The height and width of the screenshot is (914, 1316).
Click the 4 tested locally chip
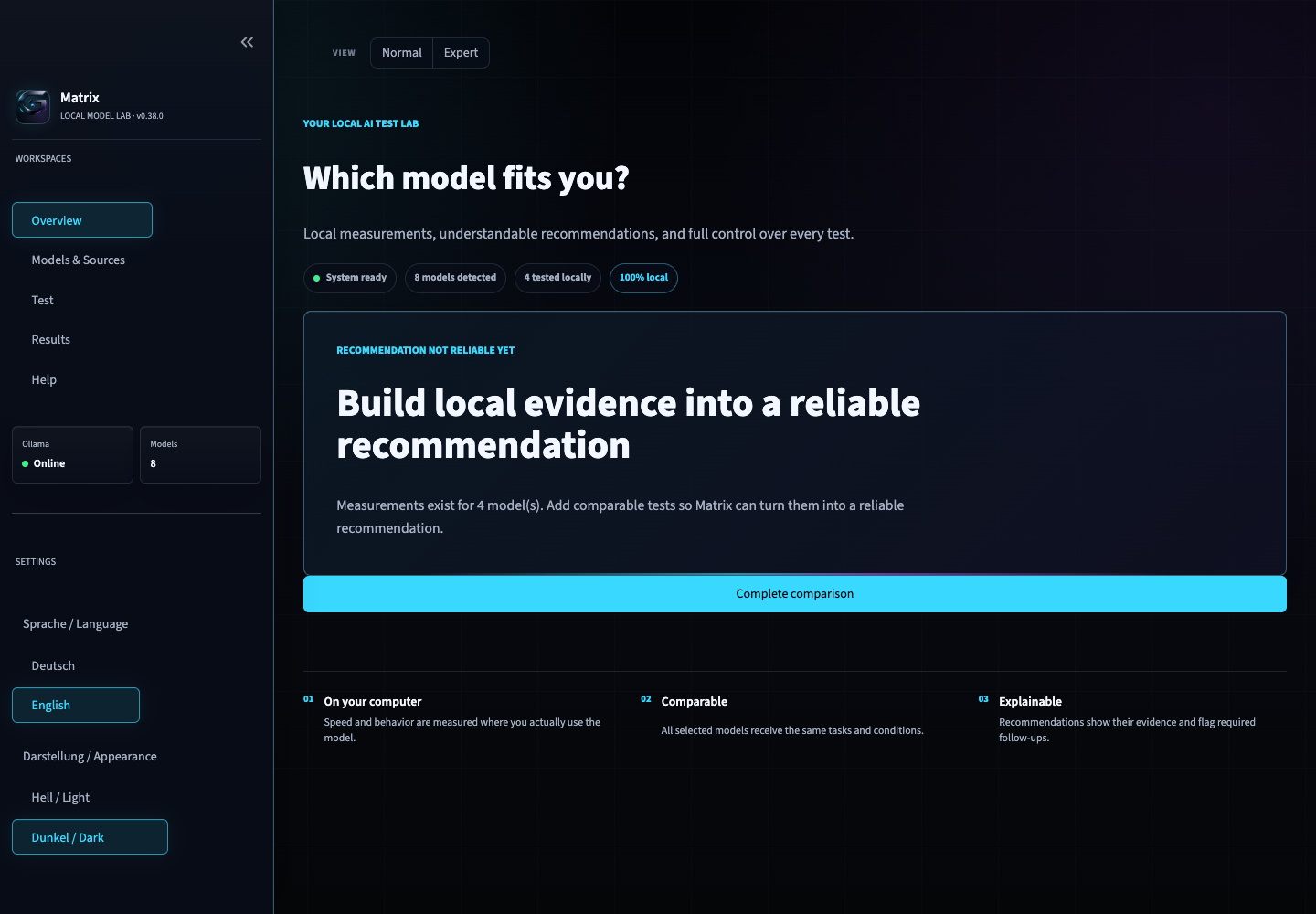(557, 278)
